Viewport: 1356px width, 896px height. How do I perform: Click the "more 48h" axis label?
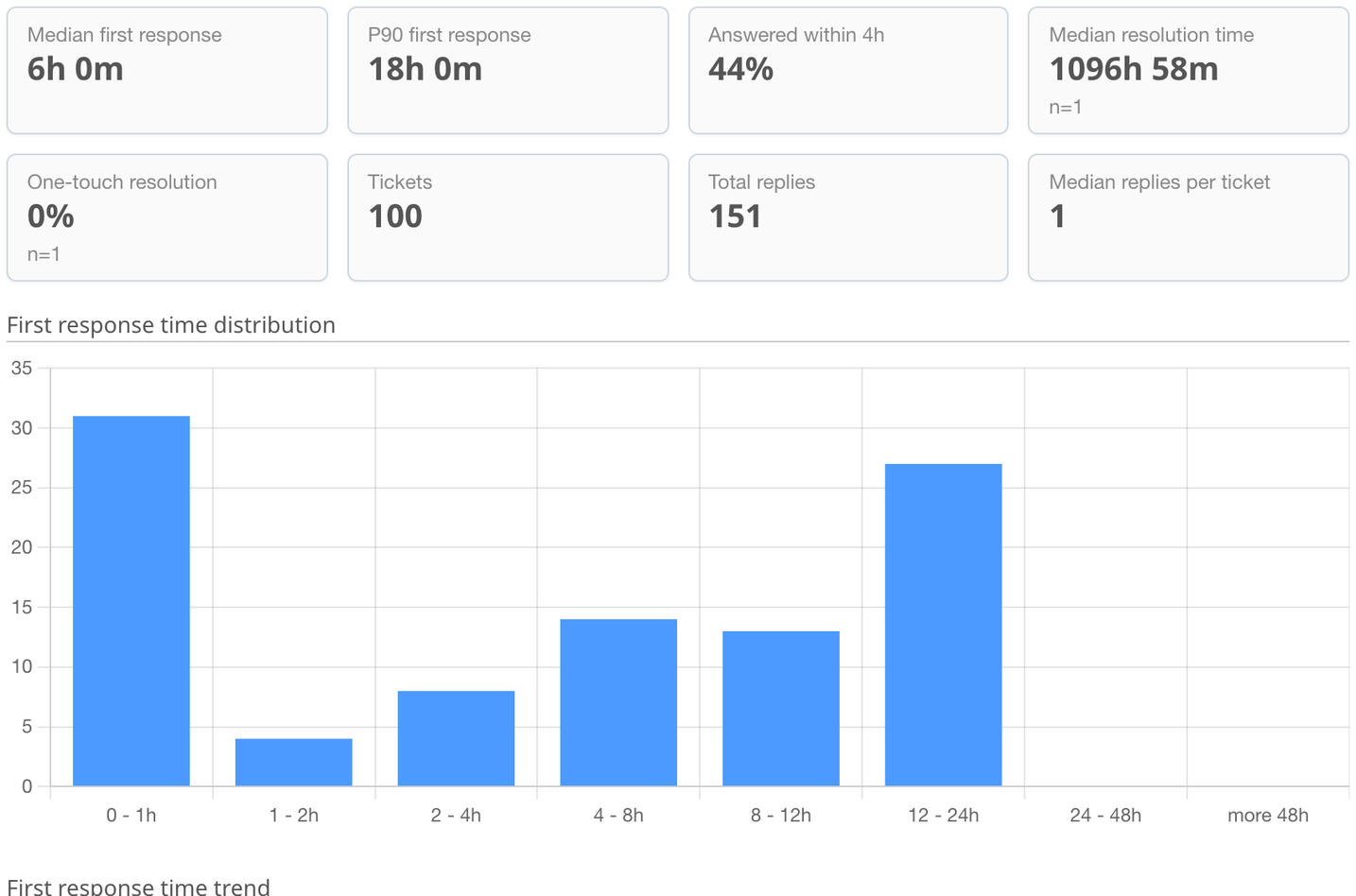[x=1268, y=816]
